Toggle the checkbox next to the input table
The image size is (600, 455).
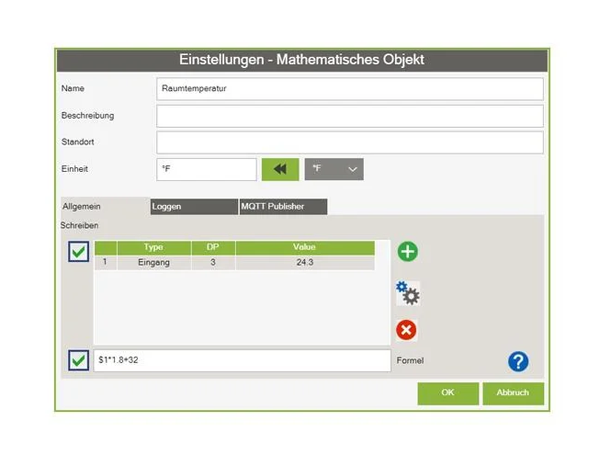tap(79, 252)
